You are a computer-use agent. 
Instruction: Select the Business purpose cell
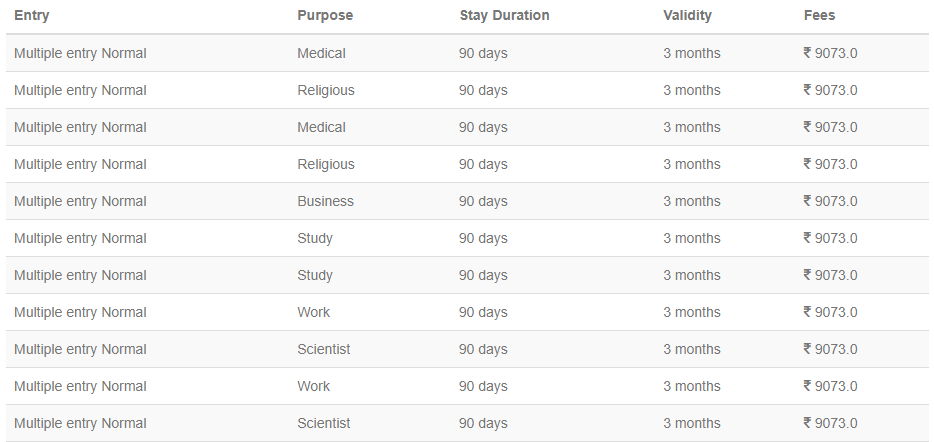[325, 201]
